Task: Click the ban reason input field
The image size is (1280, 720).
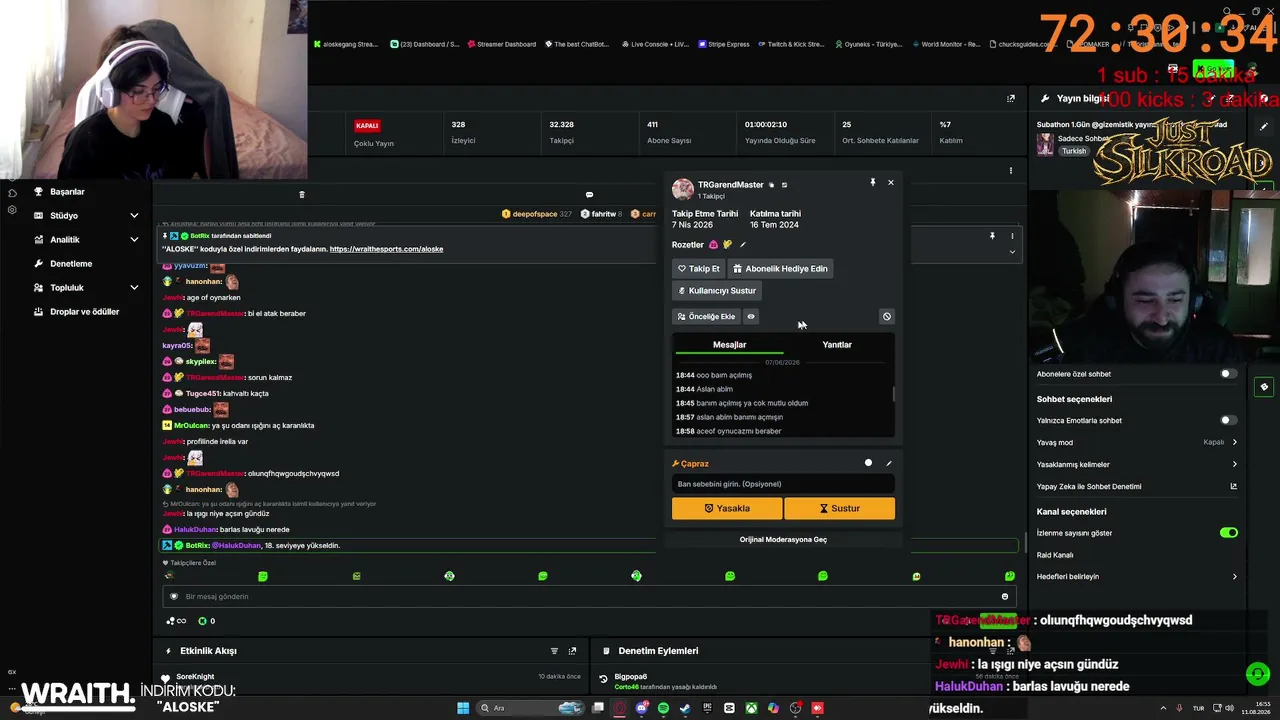Action: [783, 484]
